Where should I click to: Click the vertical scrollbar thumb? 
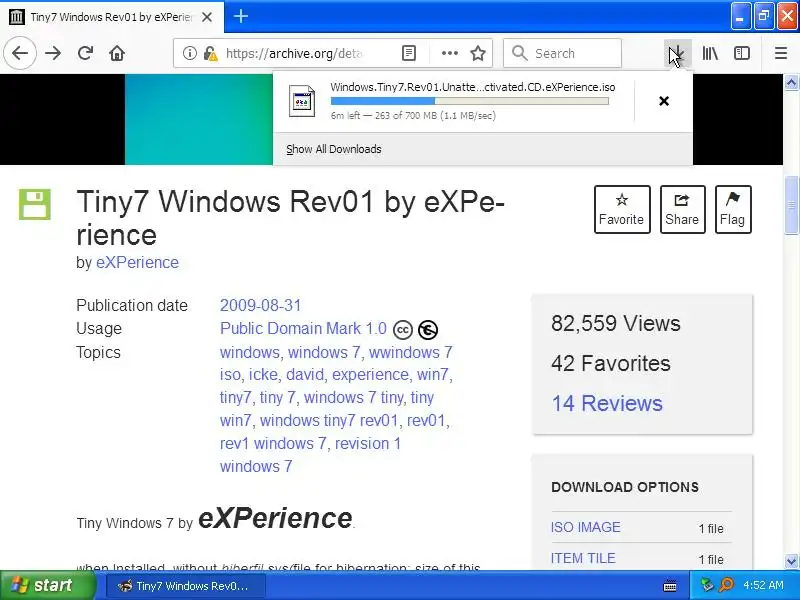tap(791, 204)
